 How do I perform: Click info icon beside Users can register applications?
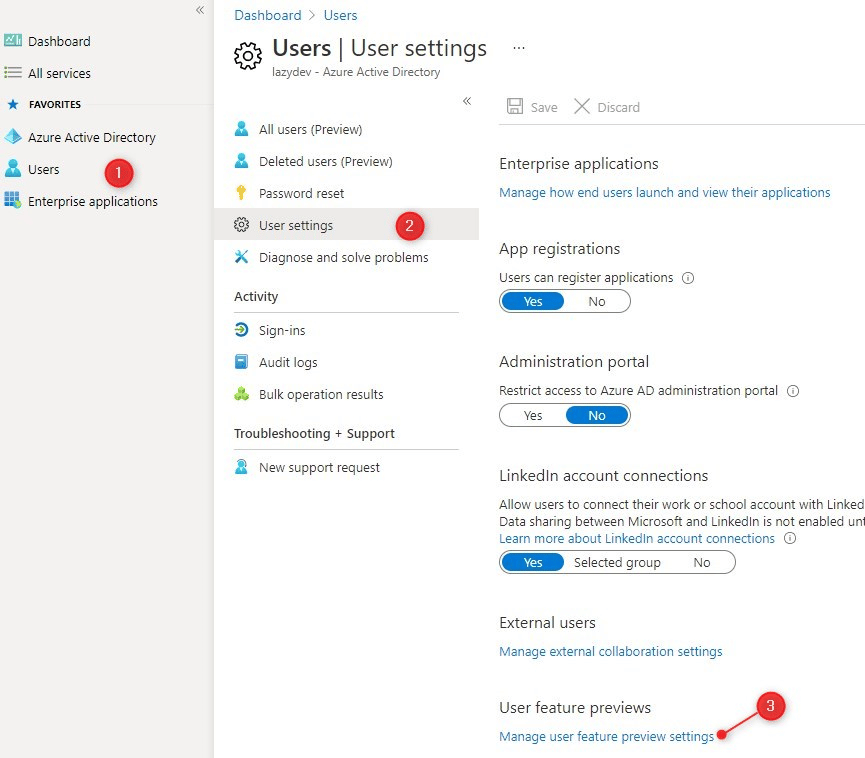point(688,278)
